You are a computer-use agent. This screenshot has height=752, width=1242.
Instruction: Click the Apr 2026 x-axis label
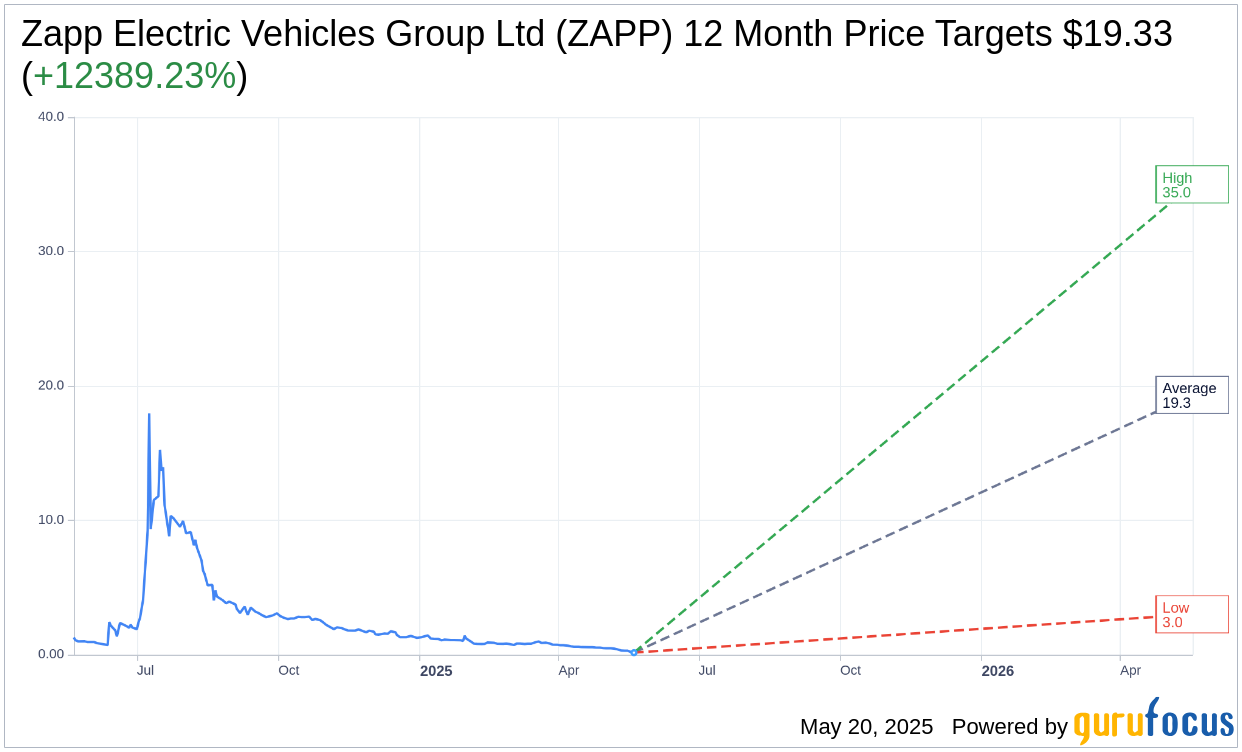pos(1131,671)
